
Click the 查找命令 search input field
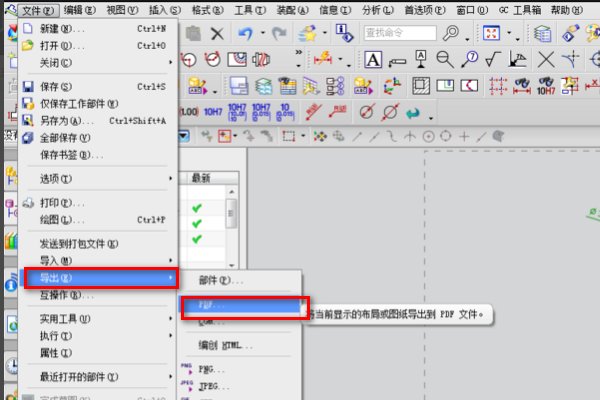(400, 33)
